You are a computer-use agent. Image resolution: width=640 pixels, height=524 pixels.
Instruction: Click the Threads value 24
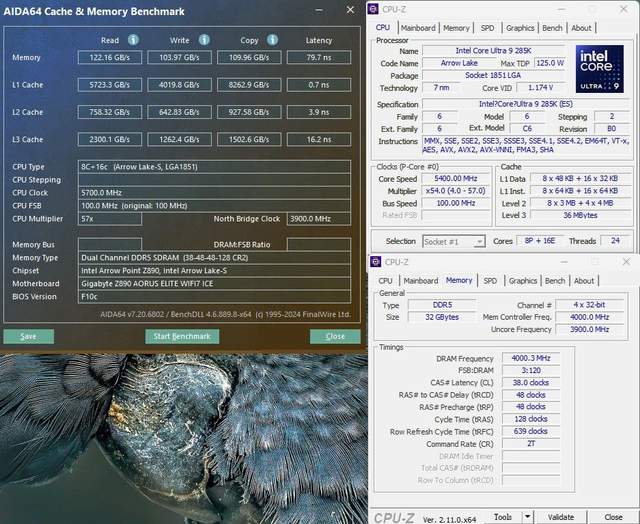tap(615, 241)
